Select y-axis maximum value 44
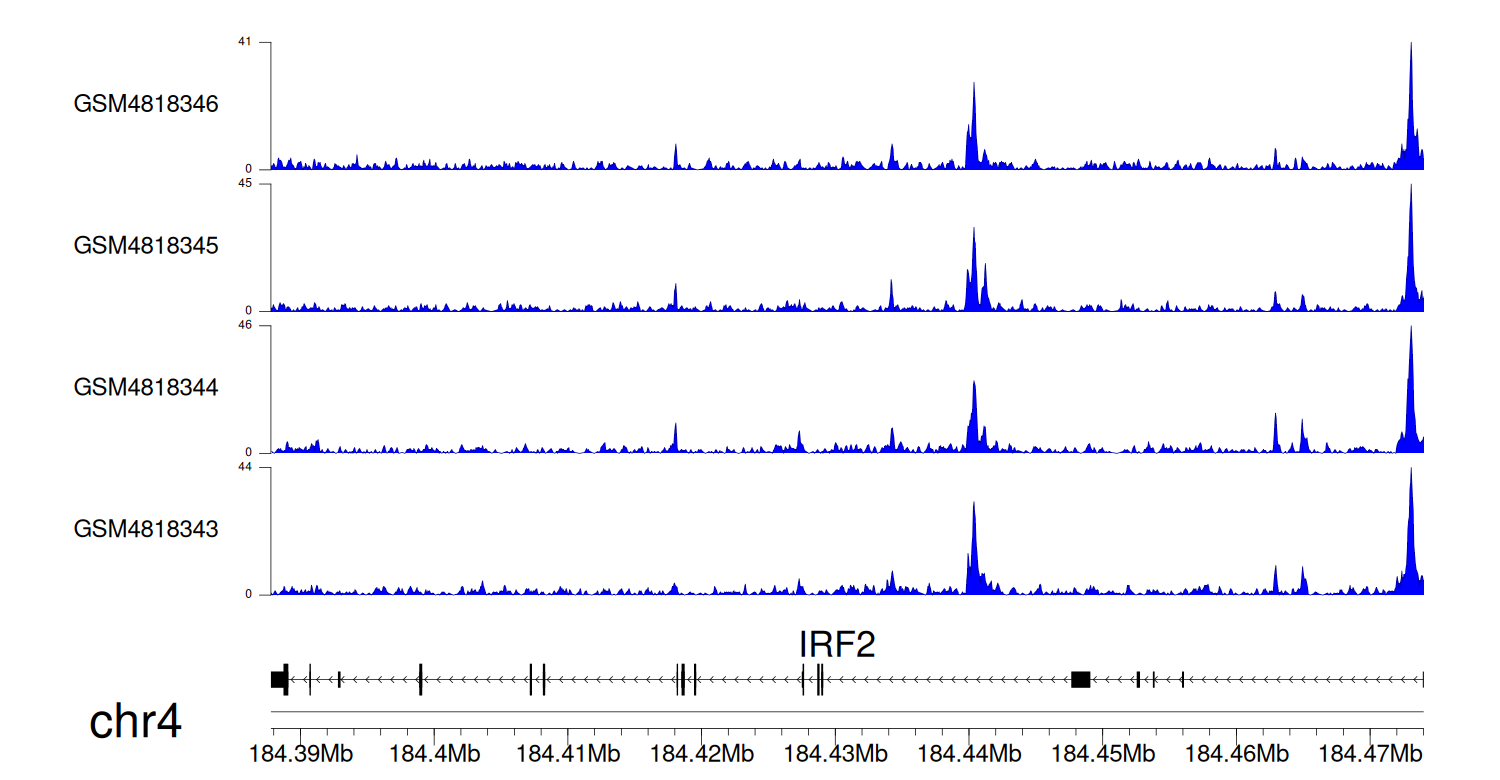Image resolution: width=1500 pixels, height=780 pixels. coord(244,467)
